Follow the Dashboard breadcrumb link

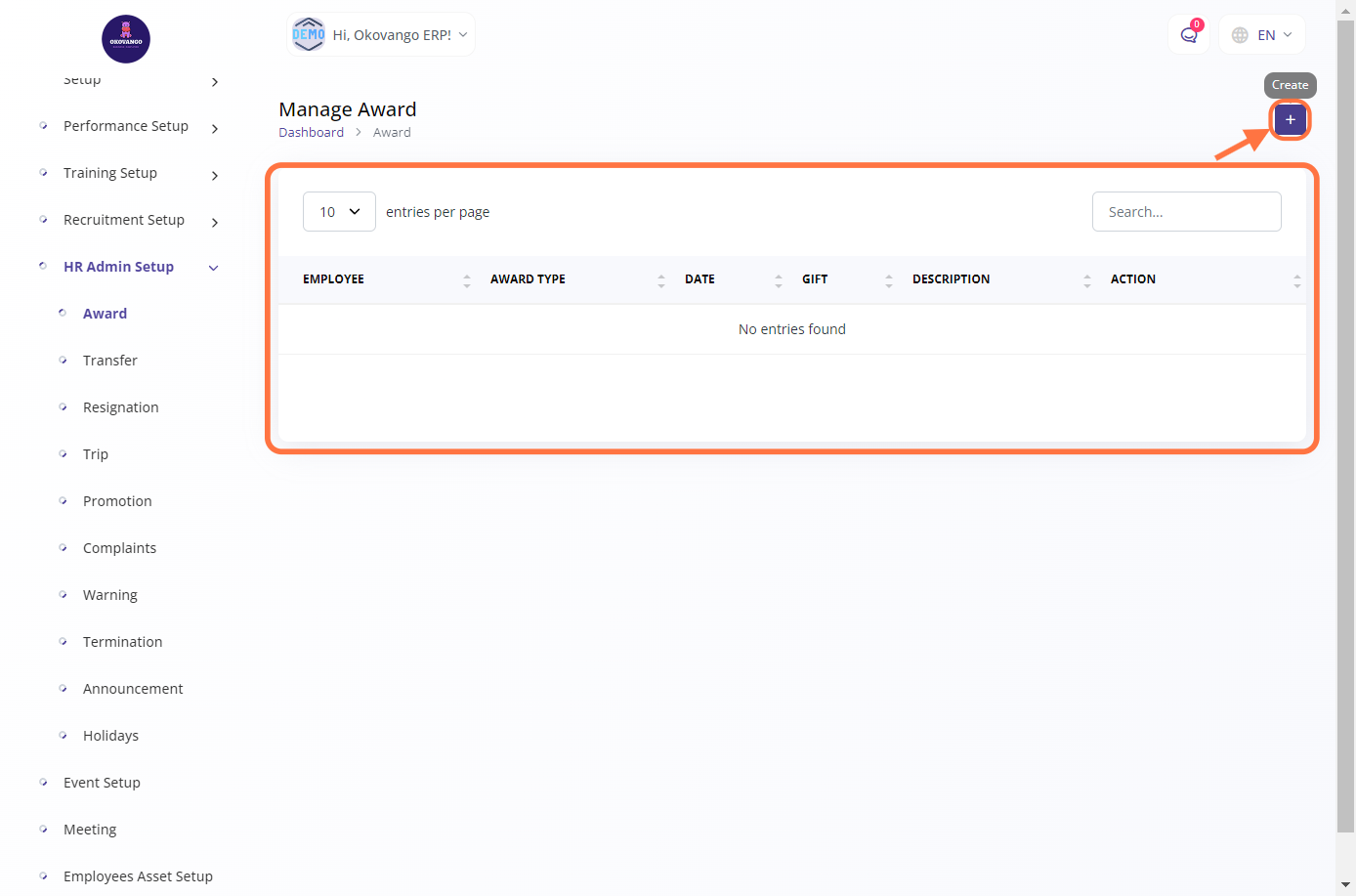pyautogui.click(x=311, y=133)
